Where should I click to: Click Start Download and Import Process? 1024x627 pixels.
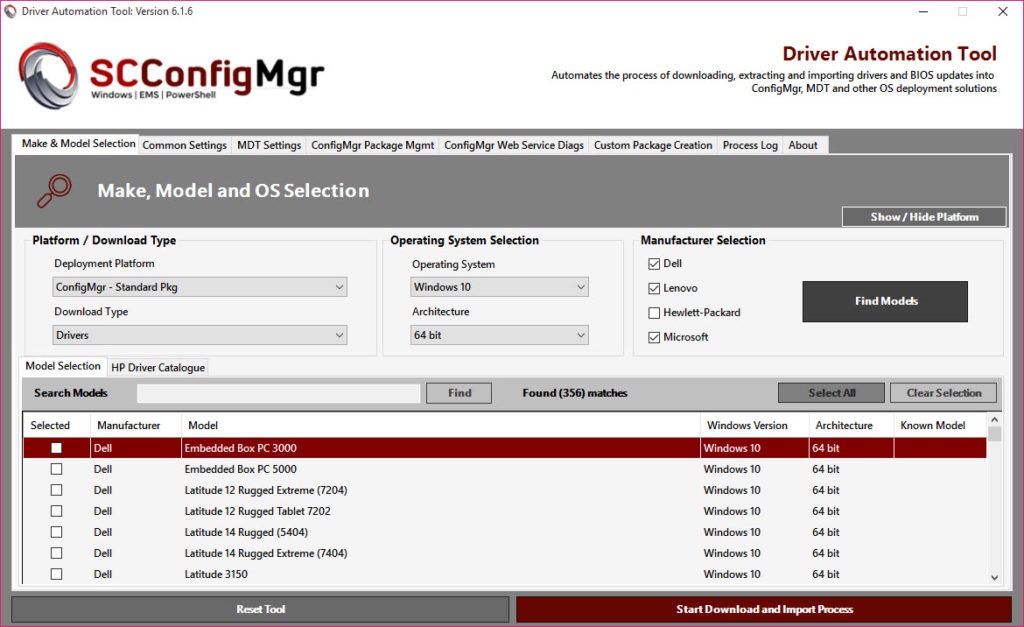pos(764,609)
